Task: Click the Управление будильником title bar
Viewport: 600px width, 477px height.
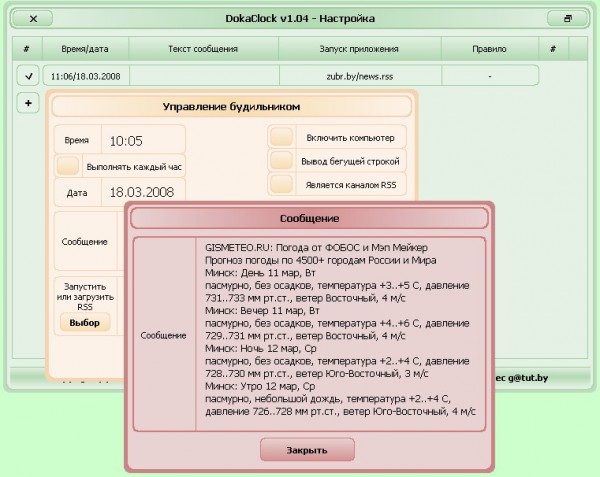Action: 232,106
